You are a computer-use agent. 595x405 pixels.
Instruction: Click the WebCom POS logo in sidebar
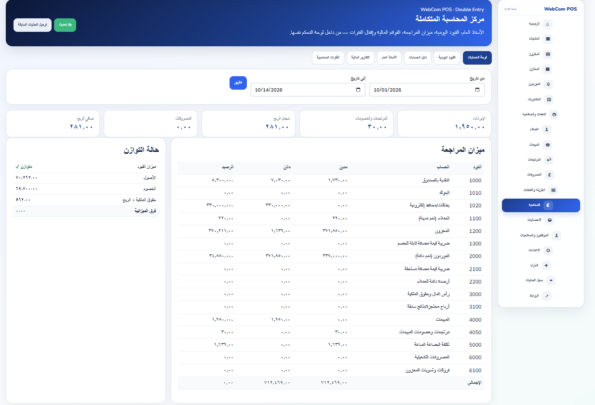(x=560, y=9)
